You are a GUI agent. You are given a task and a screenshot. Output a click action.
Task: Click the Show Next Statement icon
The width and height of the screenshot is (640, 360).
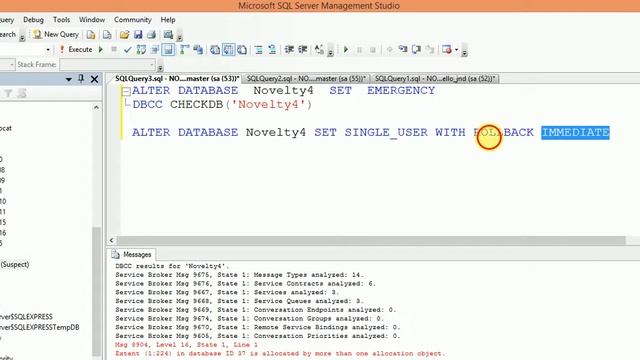point(389,50)
